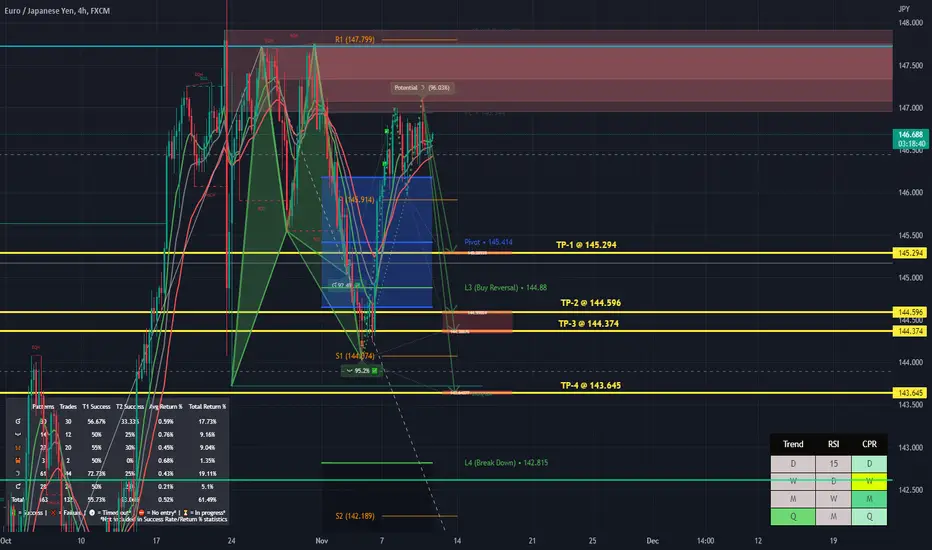Click the green M cell under CPR
The width and height of the screenshot is (932, 550).
point(870,499)
